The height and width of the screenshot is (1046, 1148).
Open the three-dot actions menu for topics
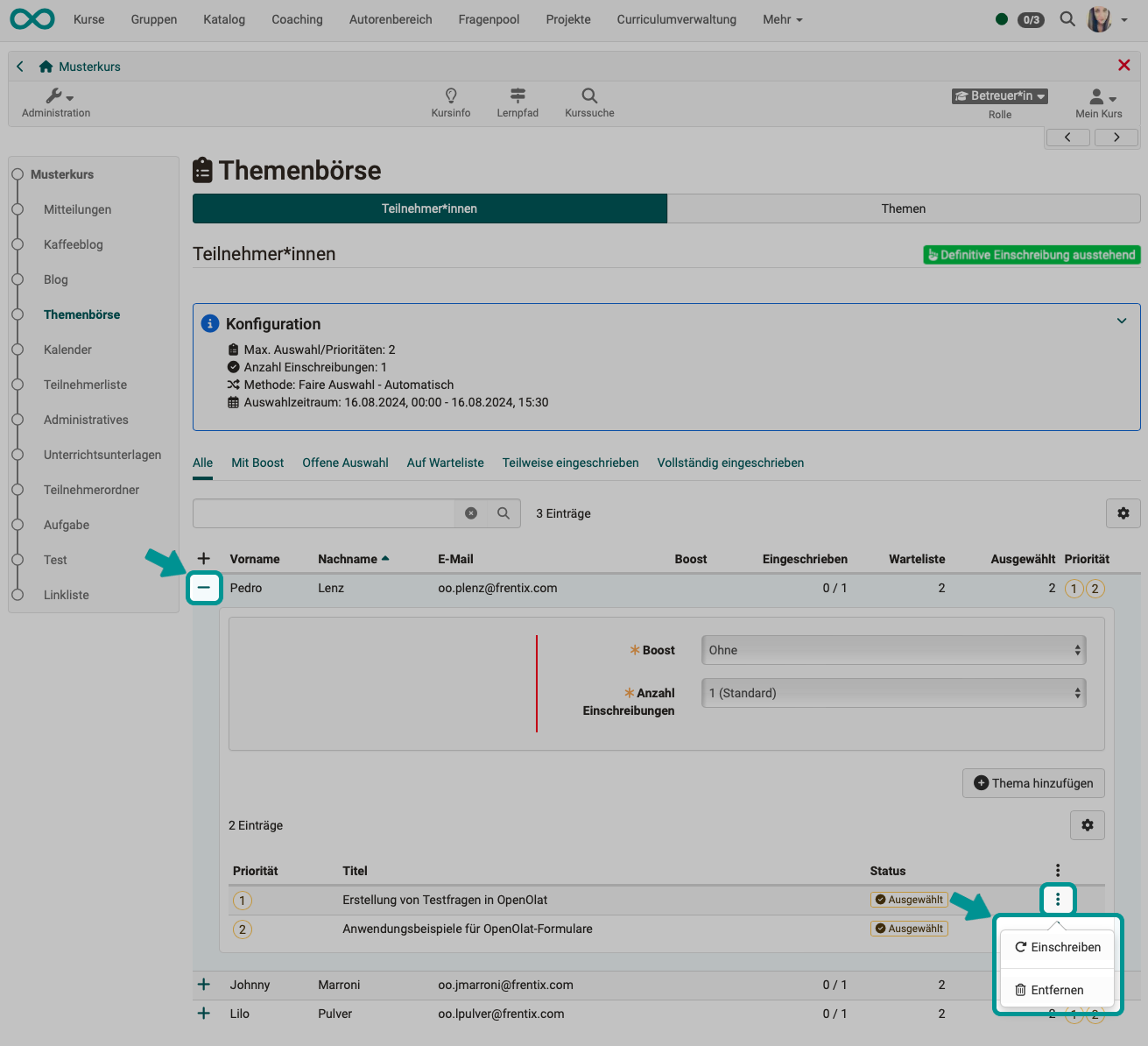click(x=1057, y=899)
